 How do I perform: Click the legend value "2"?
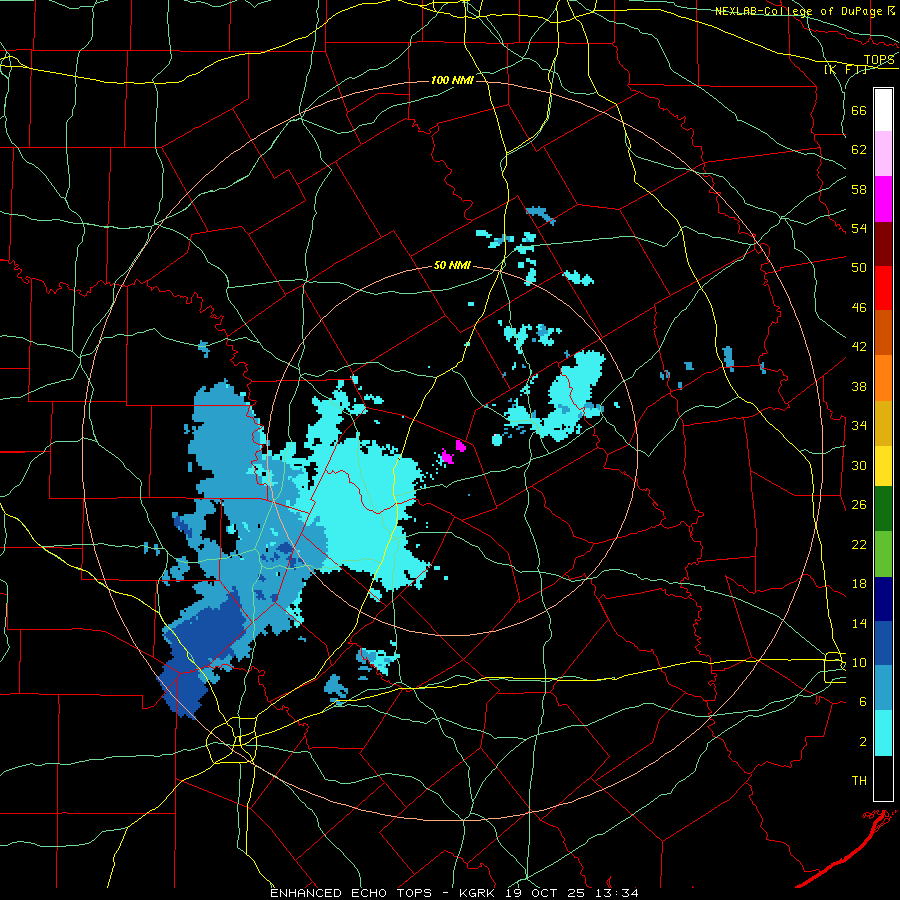click(863, 742)
